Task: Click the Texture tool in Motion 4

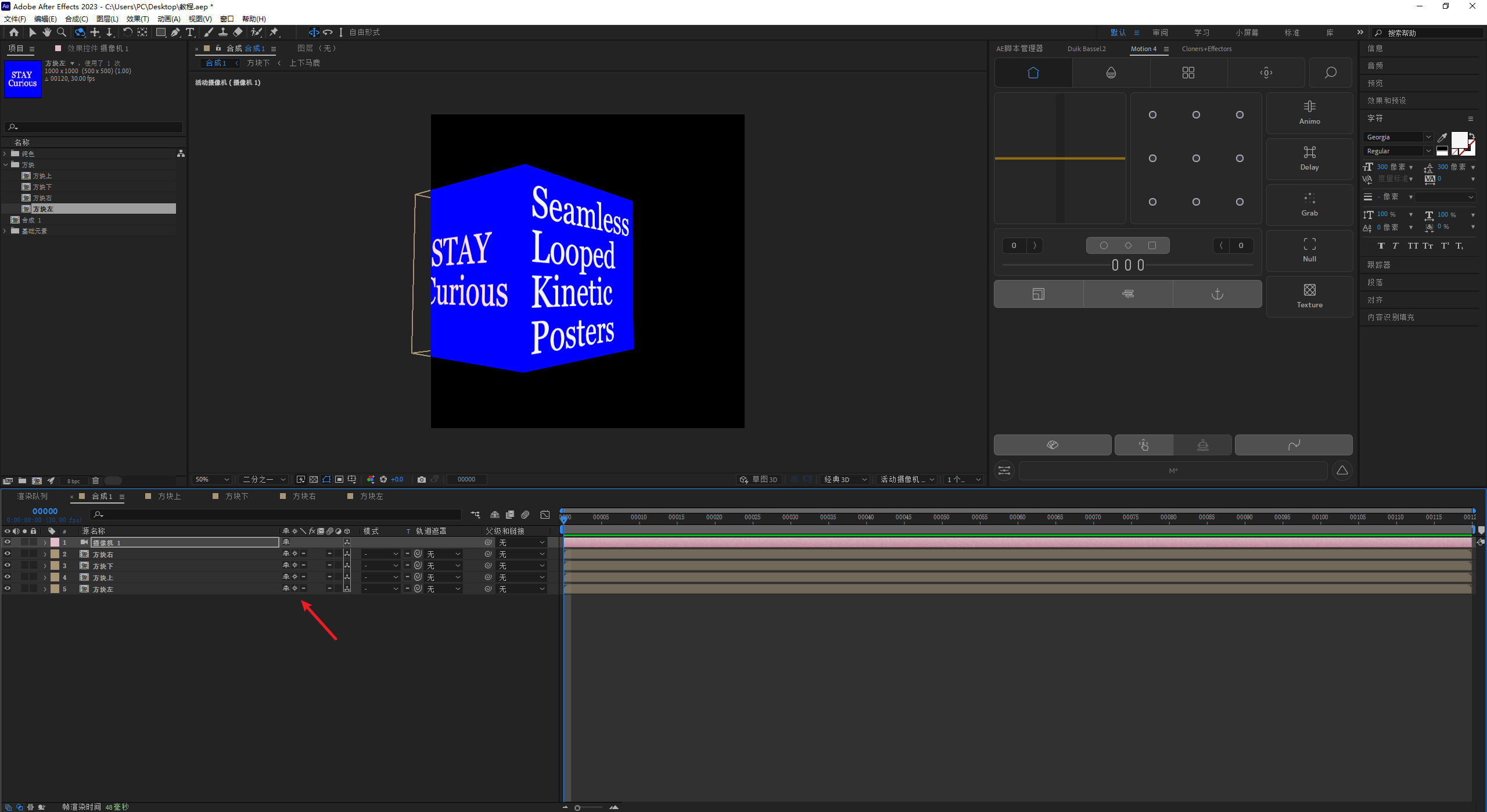Action: (1309, 296)
